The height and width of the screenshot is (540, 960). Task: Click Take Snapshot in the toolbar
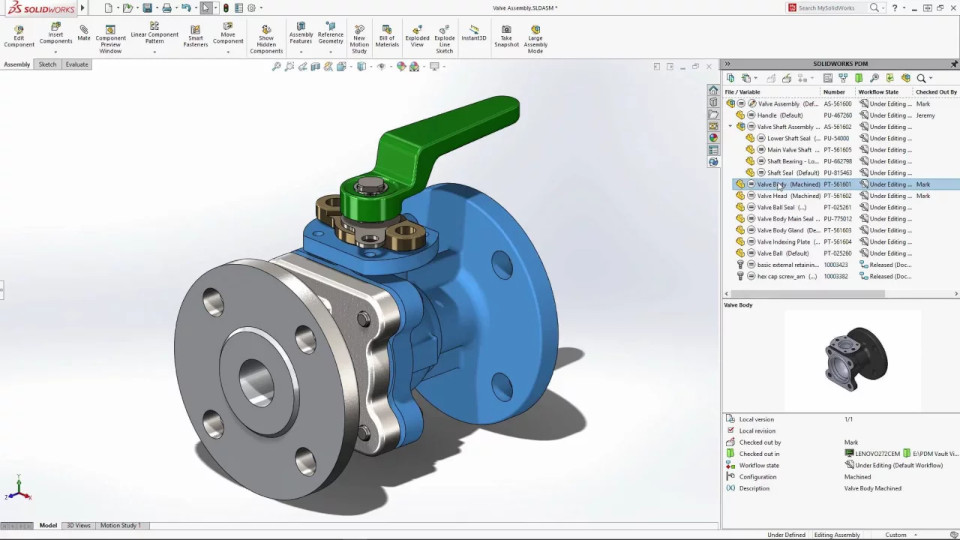coord(507,36)
